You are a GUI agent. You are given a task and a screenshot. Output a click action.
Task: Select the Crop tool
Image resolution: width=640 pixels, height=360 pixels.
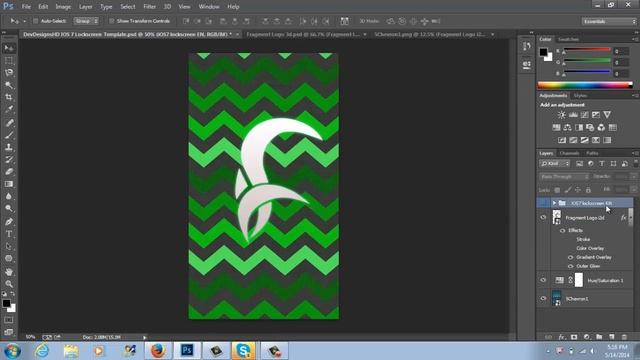9,98
